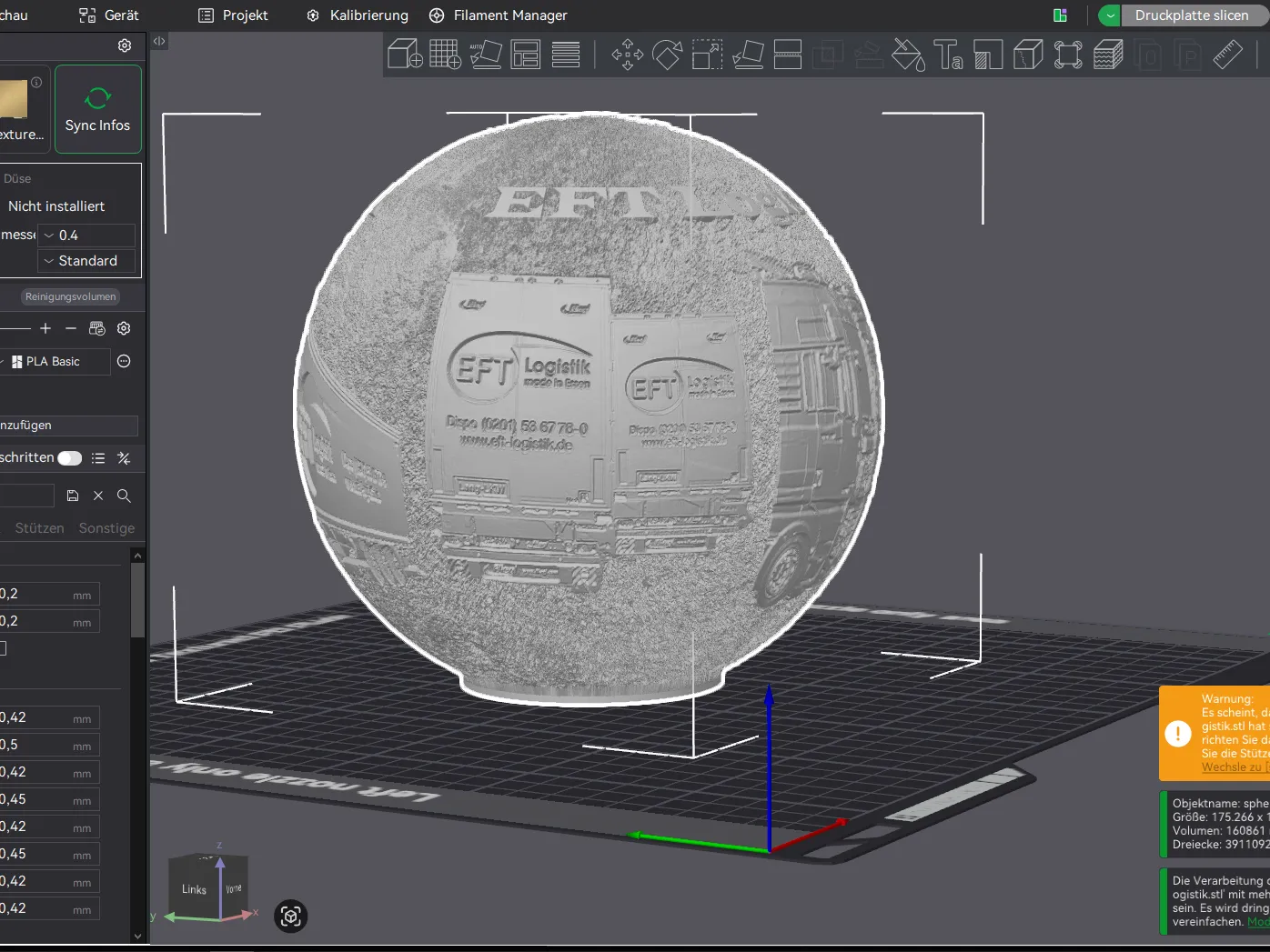1270x952 pixels.
Task: Click the X icon beside the save icon
Action: 98,496
